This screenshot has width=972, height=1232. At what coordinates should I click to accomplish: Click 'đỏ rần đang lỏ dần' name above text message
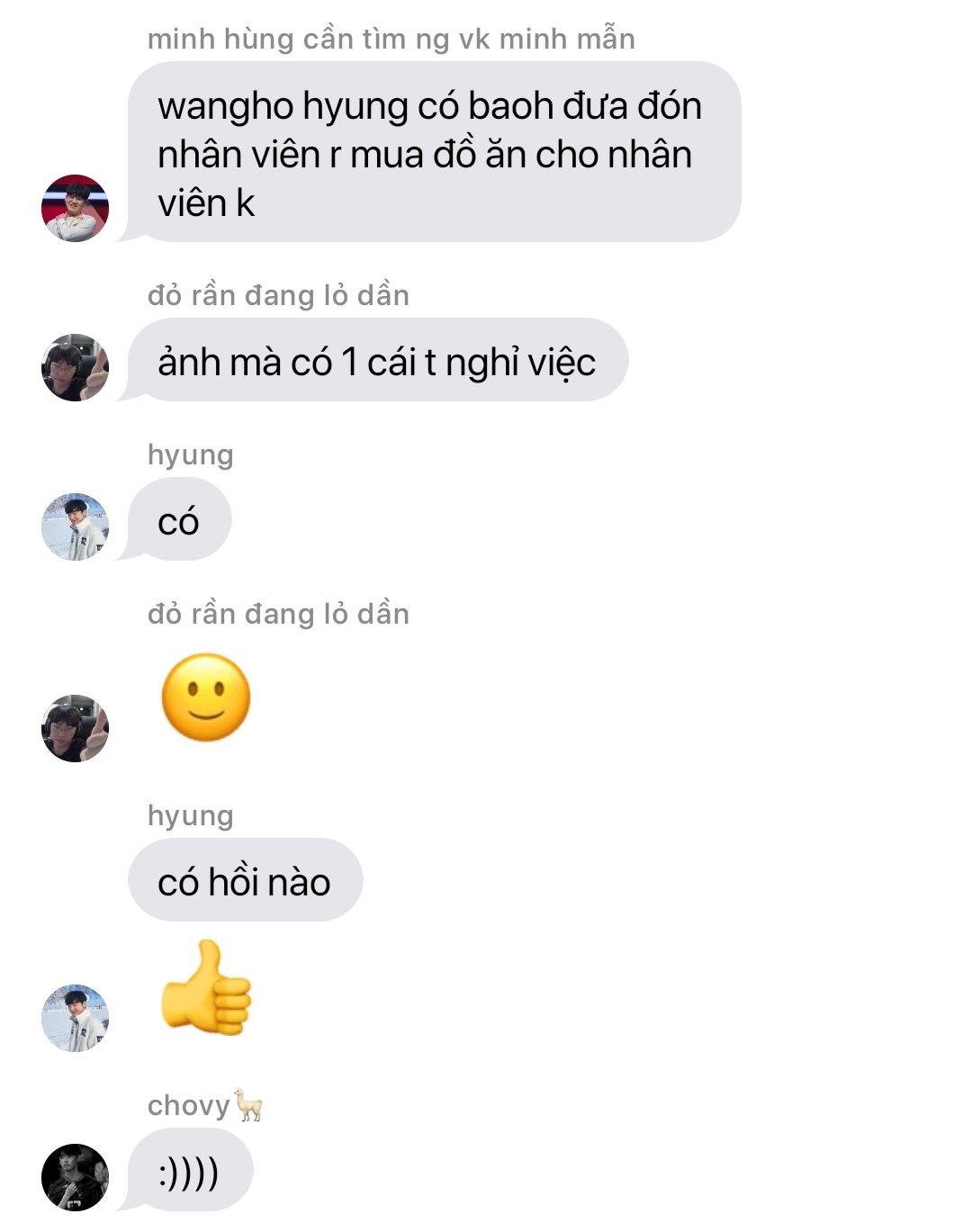coord(278,295)
